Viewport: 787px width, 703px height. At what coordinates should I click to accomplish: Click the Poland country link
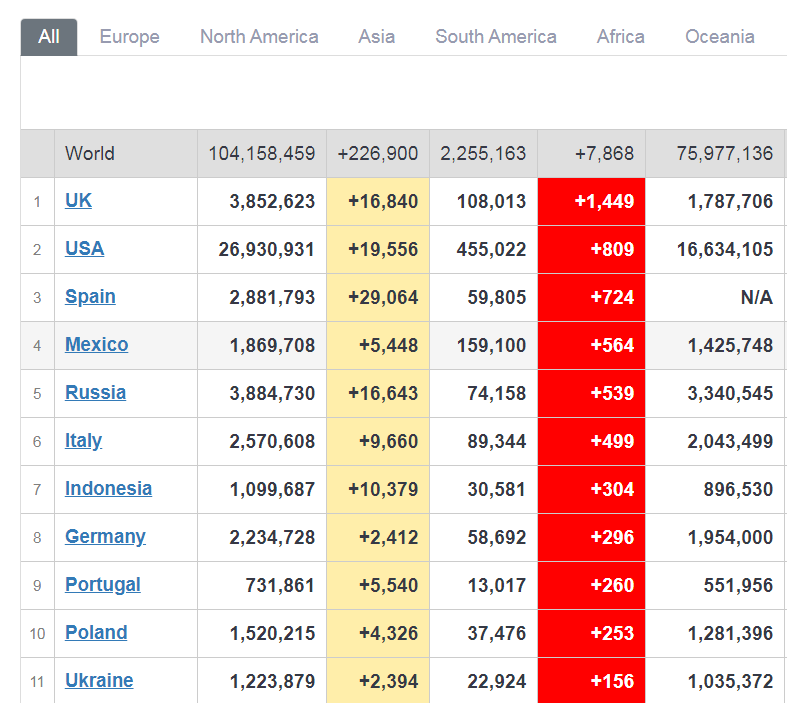point(96,633)
